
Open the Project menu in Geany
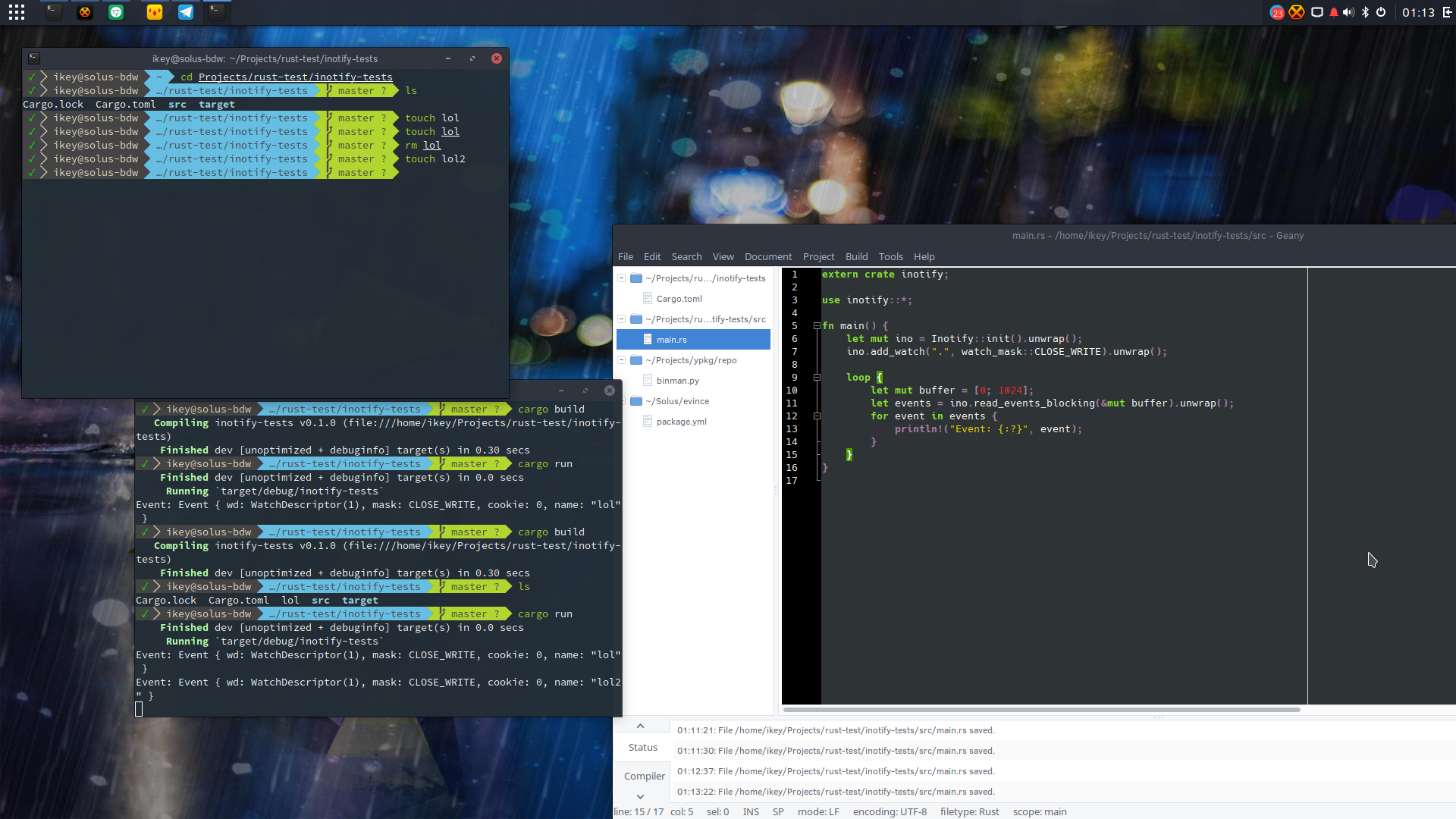818,256
